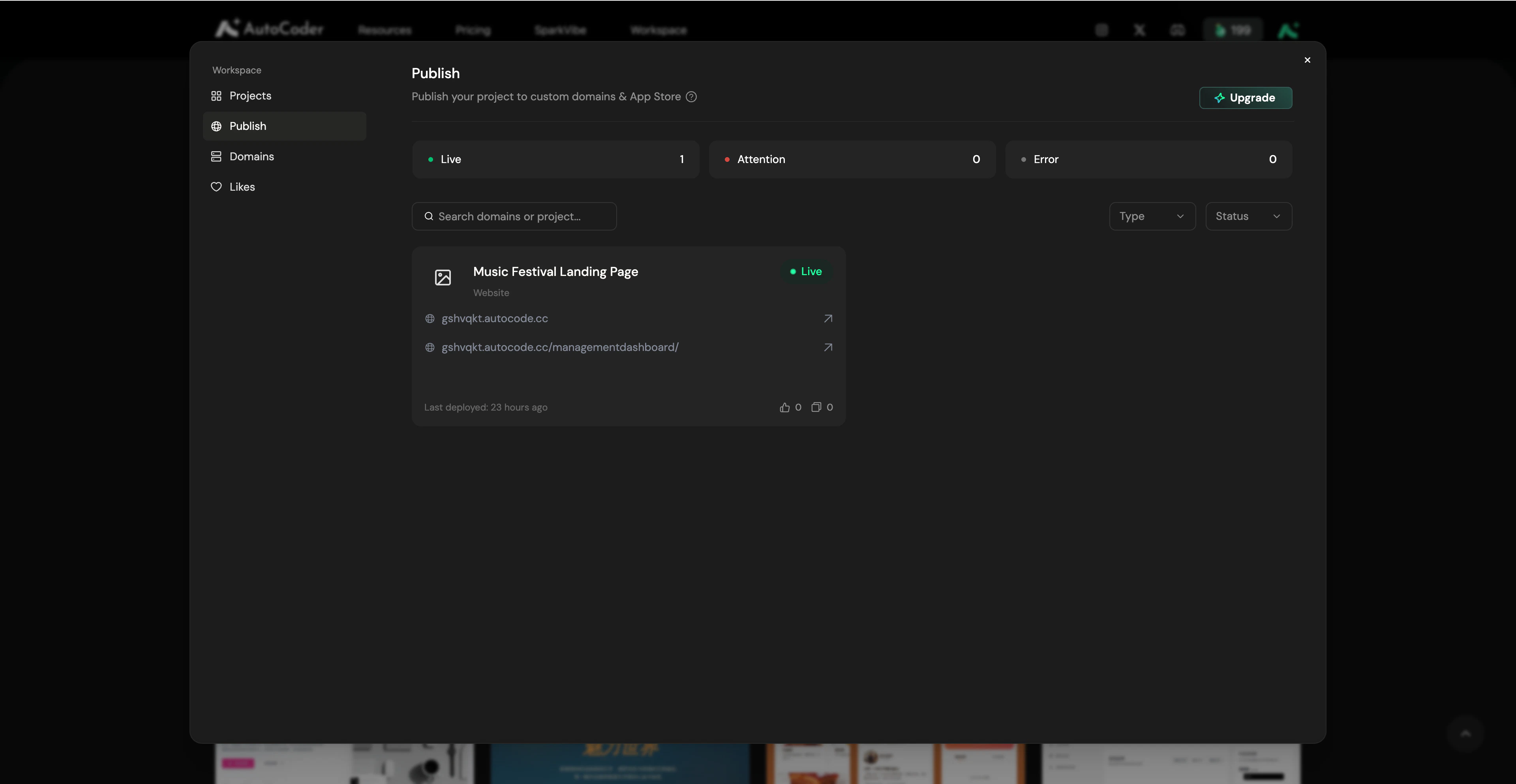Click the Upgrade button
This screenshot has width=1516, height=784.
coord(1245,98)
